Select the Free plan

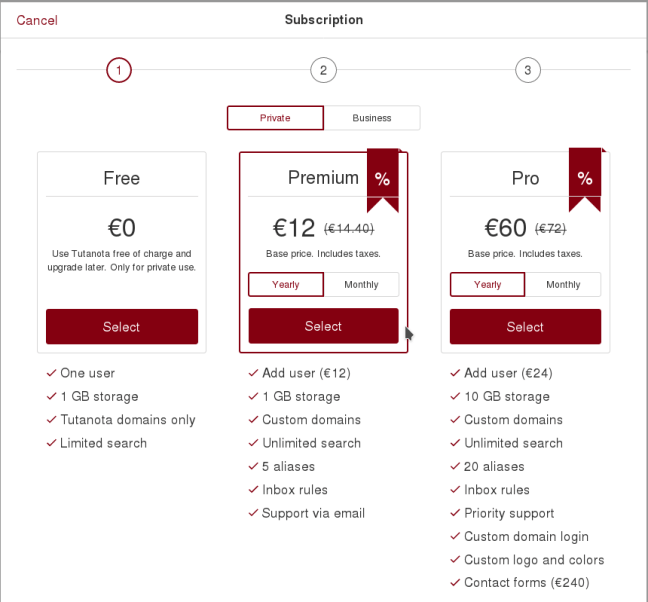point(122,327)
